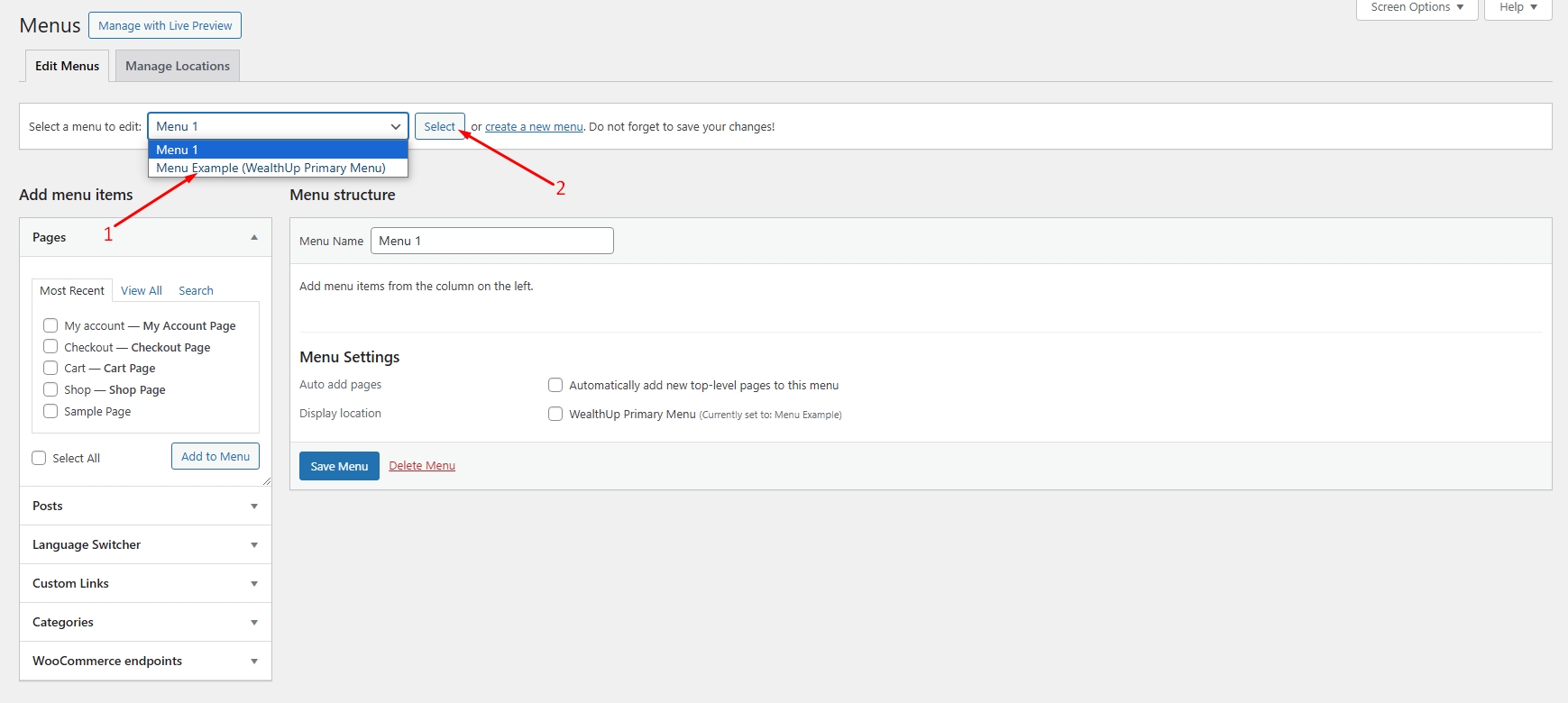The image size is (1568, 703).
Task: Expand WooCommerce endpoints panel
Action: pyautogui.click(x=254, y=662)
